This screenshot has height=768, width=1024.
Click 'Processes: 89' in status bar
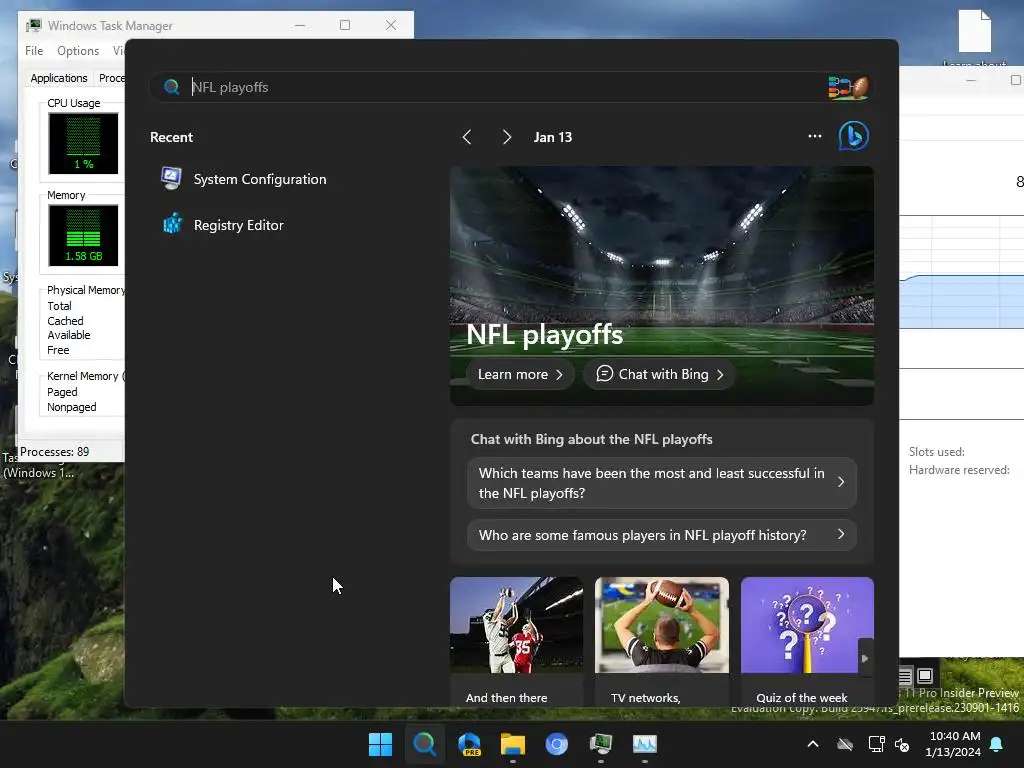[x=55, y=452]
